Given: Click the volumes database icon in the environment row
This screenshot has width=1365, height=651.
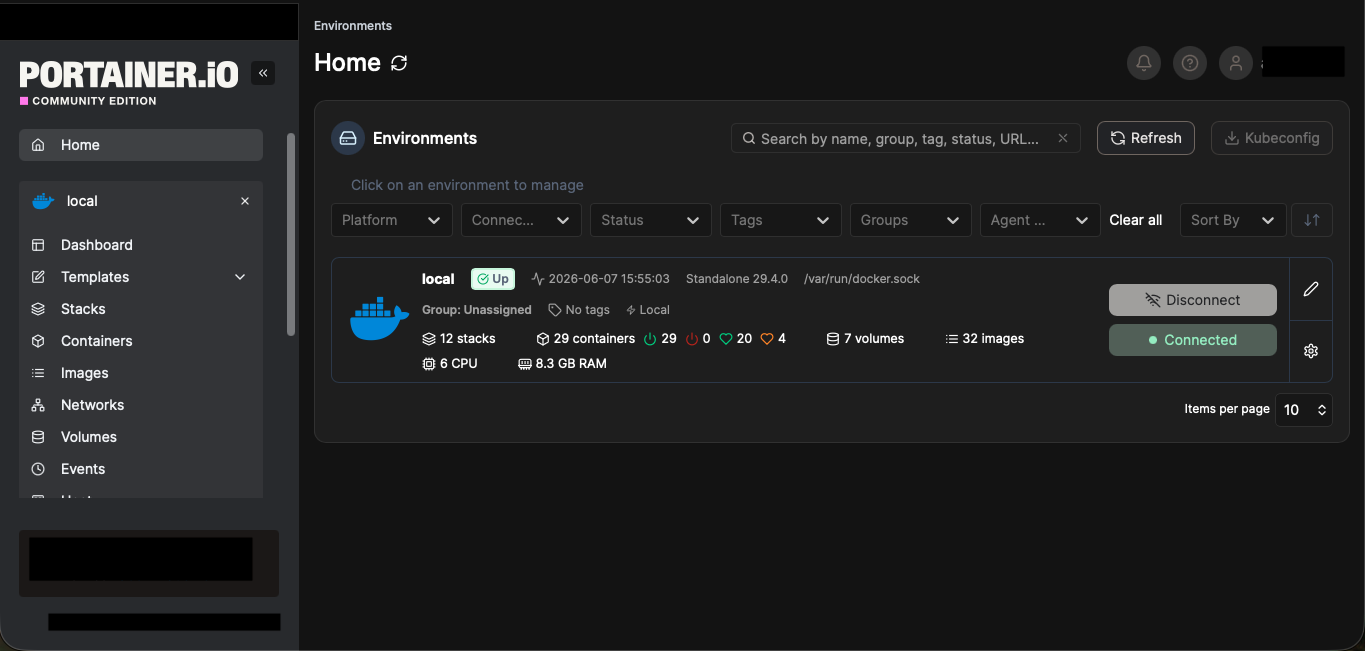Looking at the screenshot, I should pos(833,339).
